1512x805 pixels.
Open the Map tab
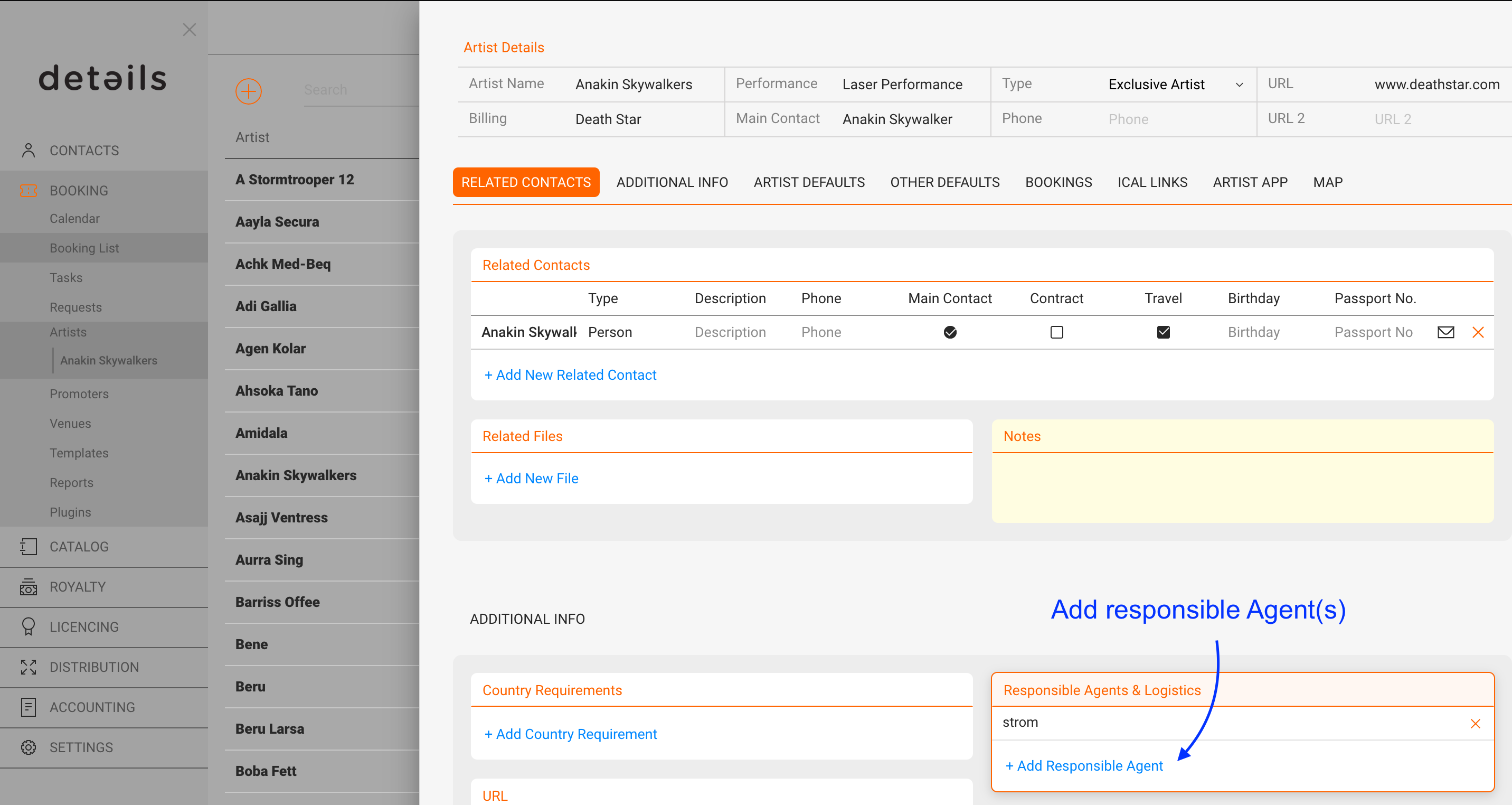tap(1328, 182)
